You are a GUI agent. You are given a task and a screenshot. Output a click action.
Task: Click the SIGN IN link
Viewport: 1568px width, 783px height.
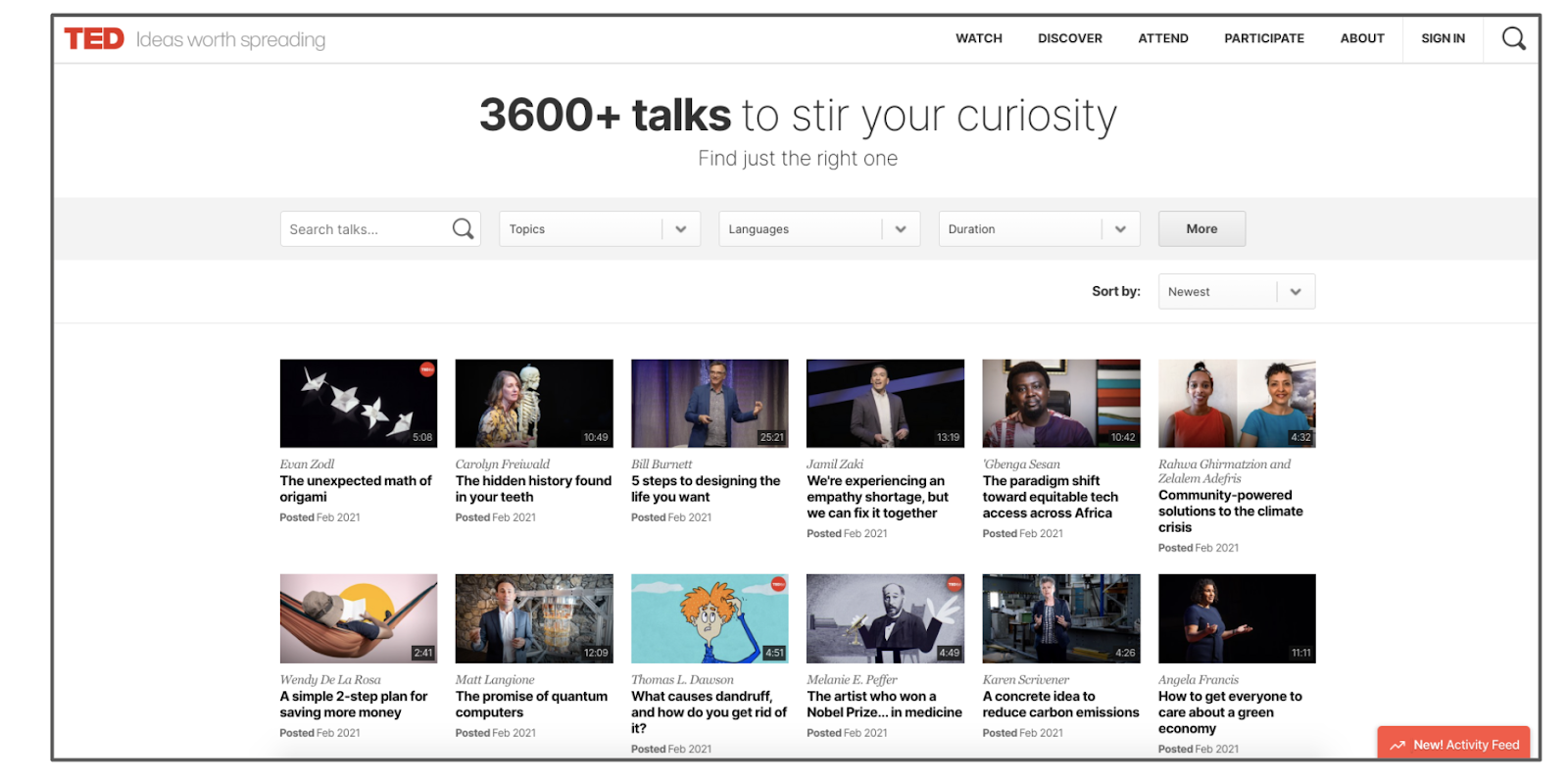point(1443,39)
